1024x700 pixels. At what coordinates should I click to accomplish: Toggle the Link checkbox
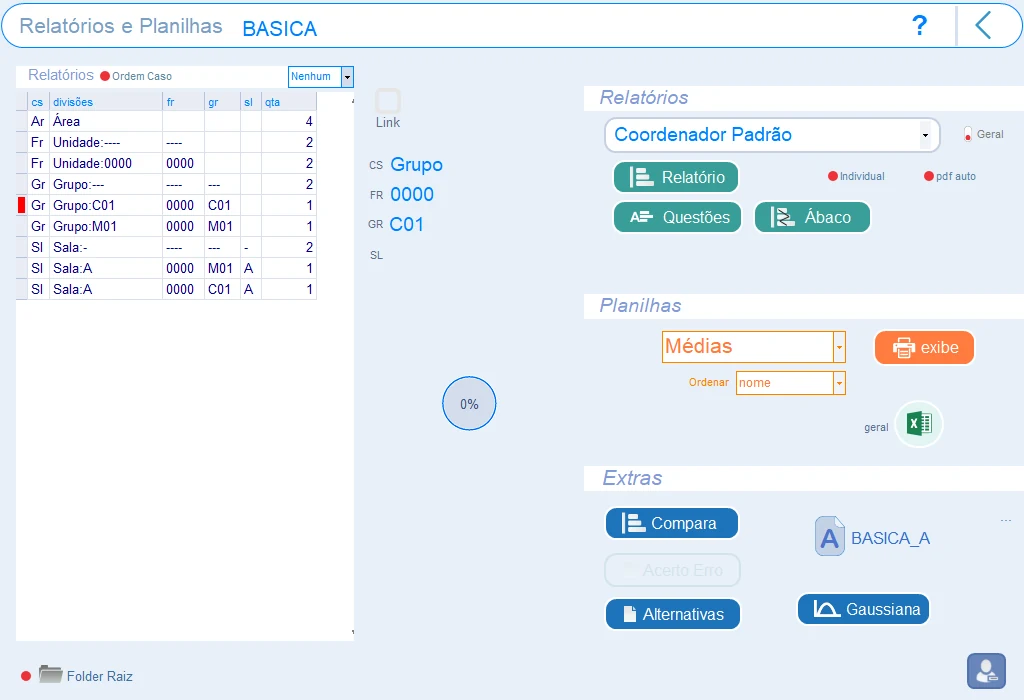tap(387, 101)
